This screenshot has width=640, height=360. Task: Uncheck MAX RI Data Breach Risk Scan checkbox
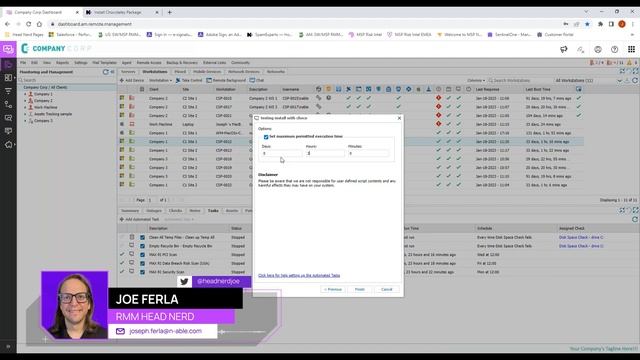142,263
